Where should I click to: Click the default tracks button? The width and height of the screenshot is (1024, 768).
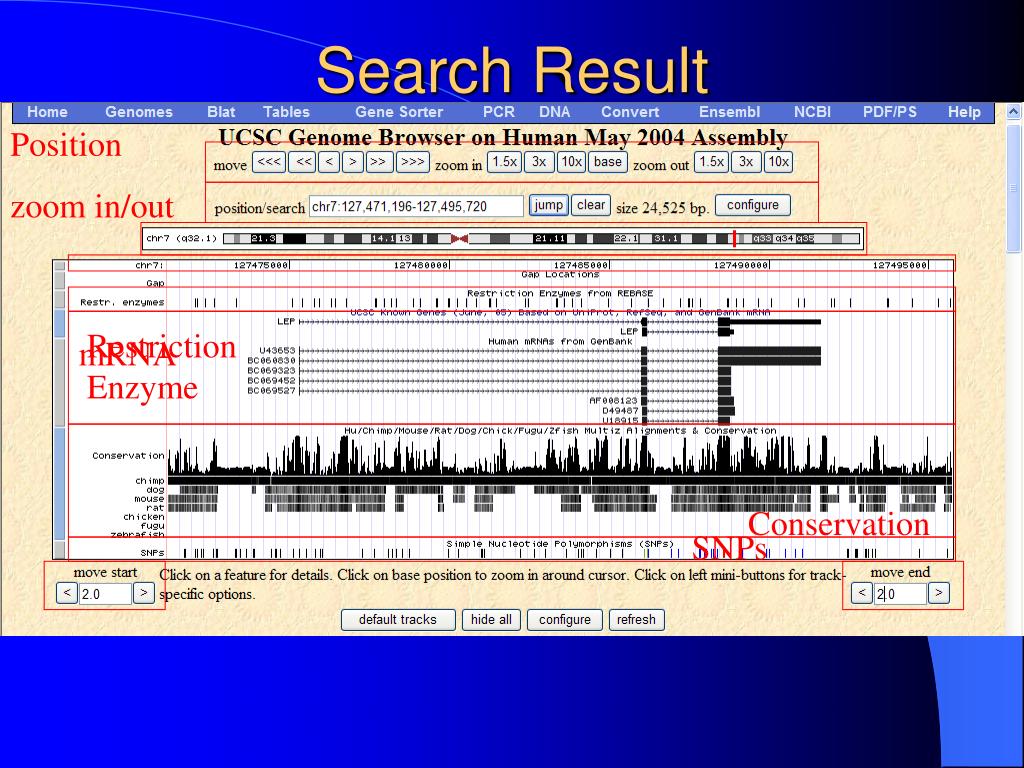[398, 620]
